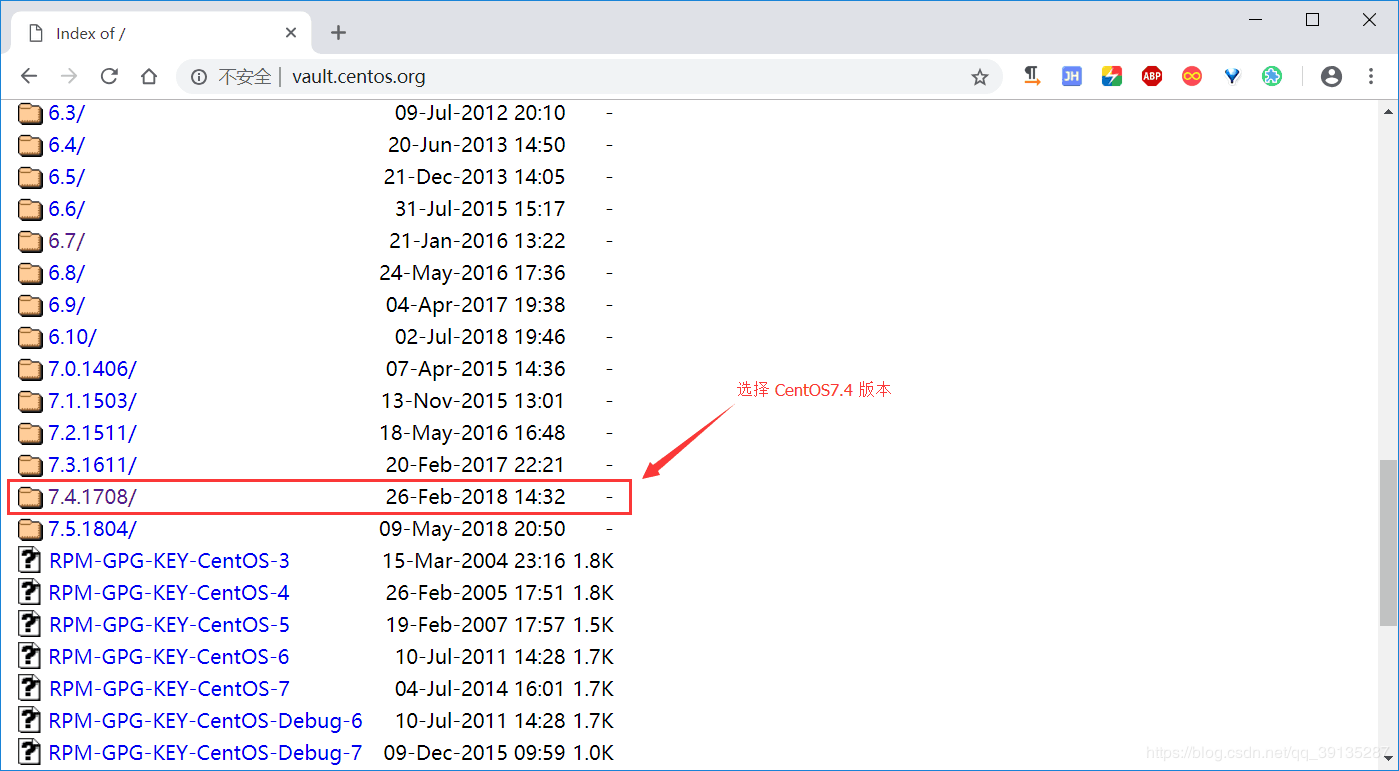This screenshot has width=1399, height=771.
Task: Click the date '02-Jul-2018 19:46'
Action: point(480,337)
